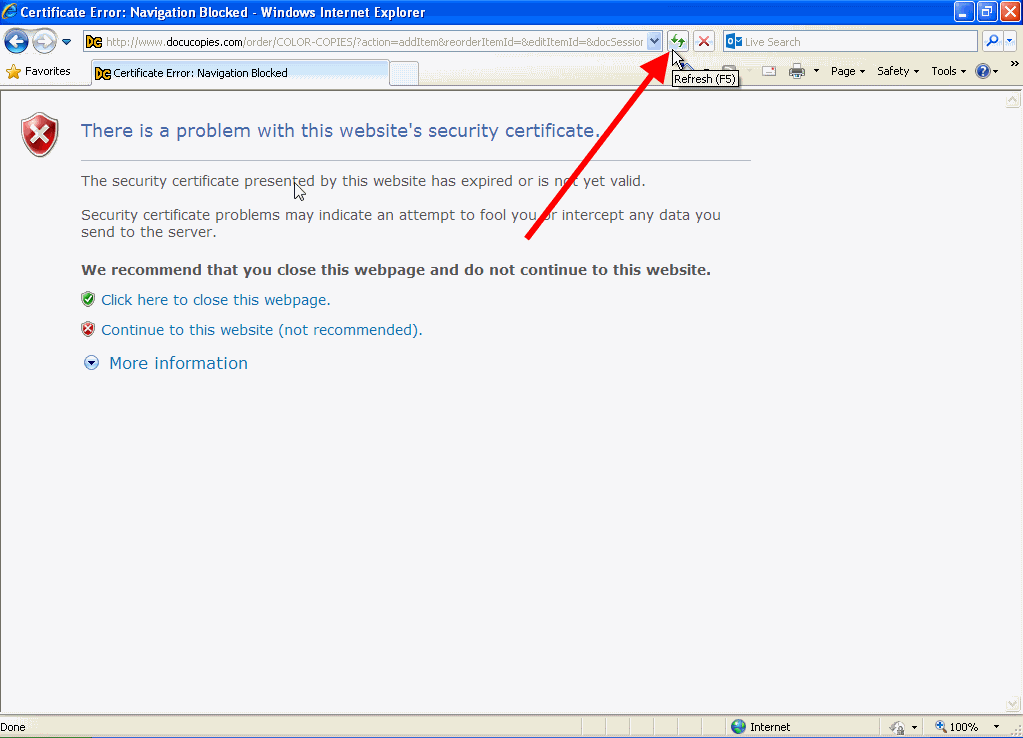This screenshot has width=1023, height=738.
Task: Open the recent pages dropdown arrow
Action: pos(67,42)
